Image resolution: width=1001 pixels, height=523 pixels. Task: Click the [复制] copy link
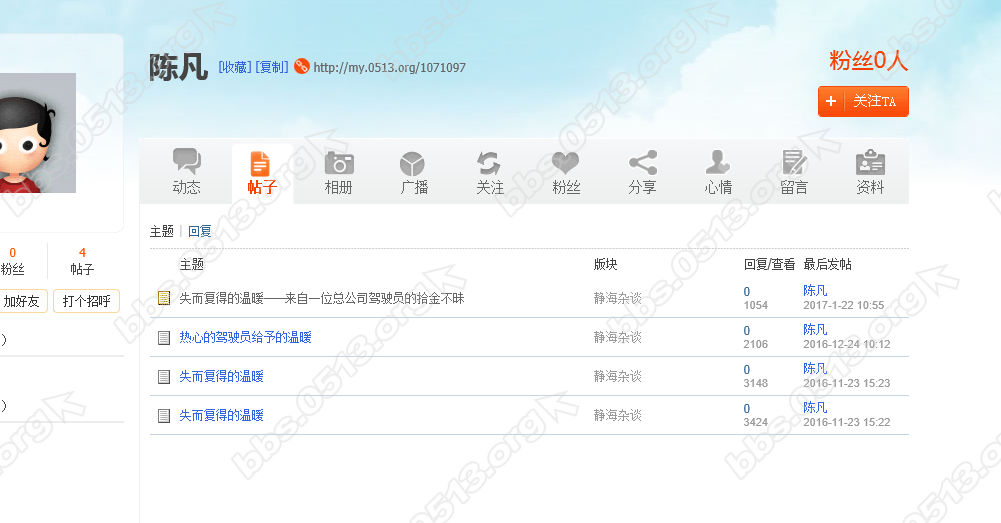pyautogui.click(x=272, y=67)
